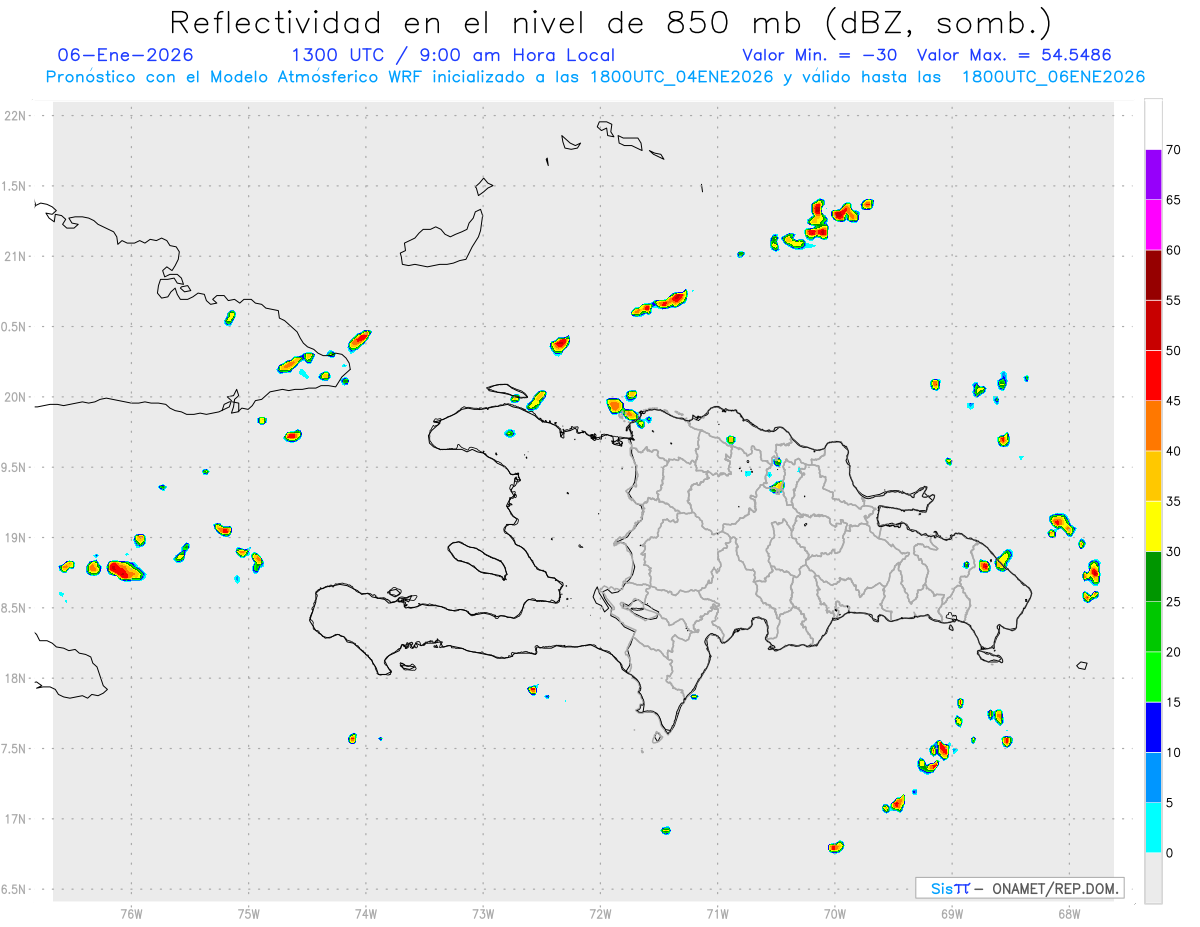Click the dark blue 10–15 dBZ color band
1200x927 pixels.
tap(1153, 727)
